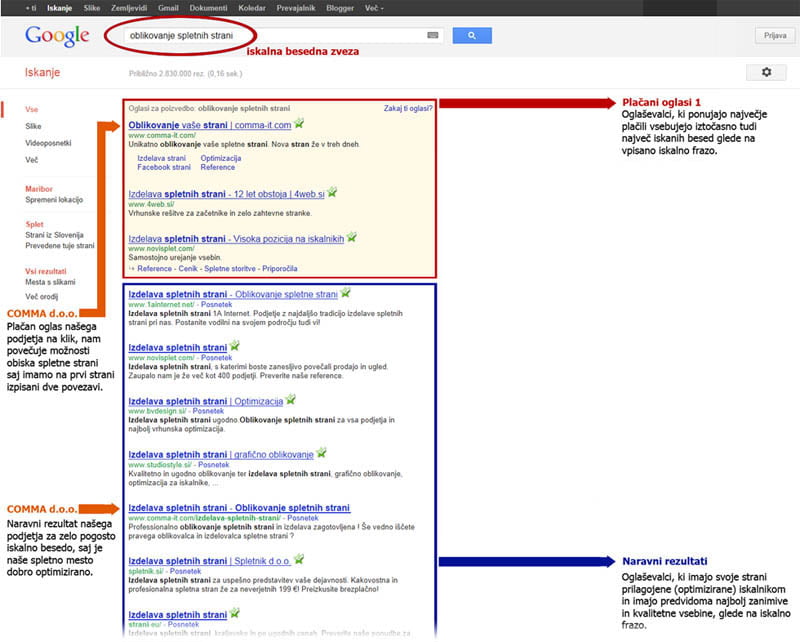Viewport: 800px width, 642px height.
Task: Open Blogger in the top bar
Action: click(340, 8)
